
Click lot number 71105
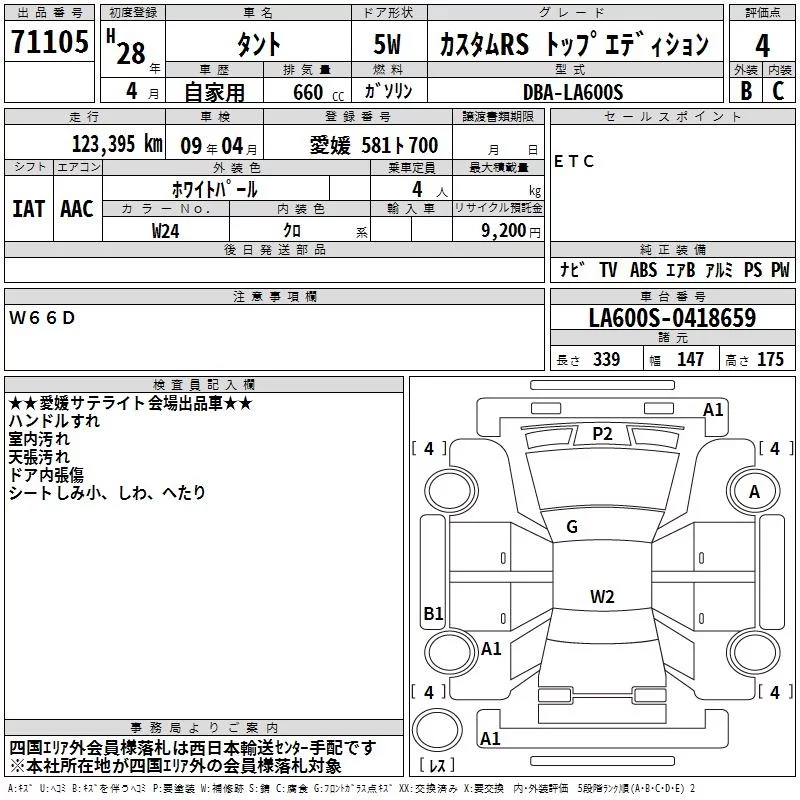point(49,42)
